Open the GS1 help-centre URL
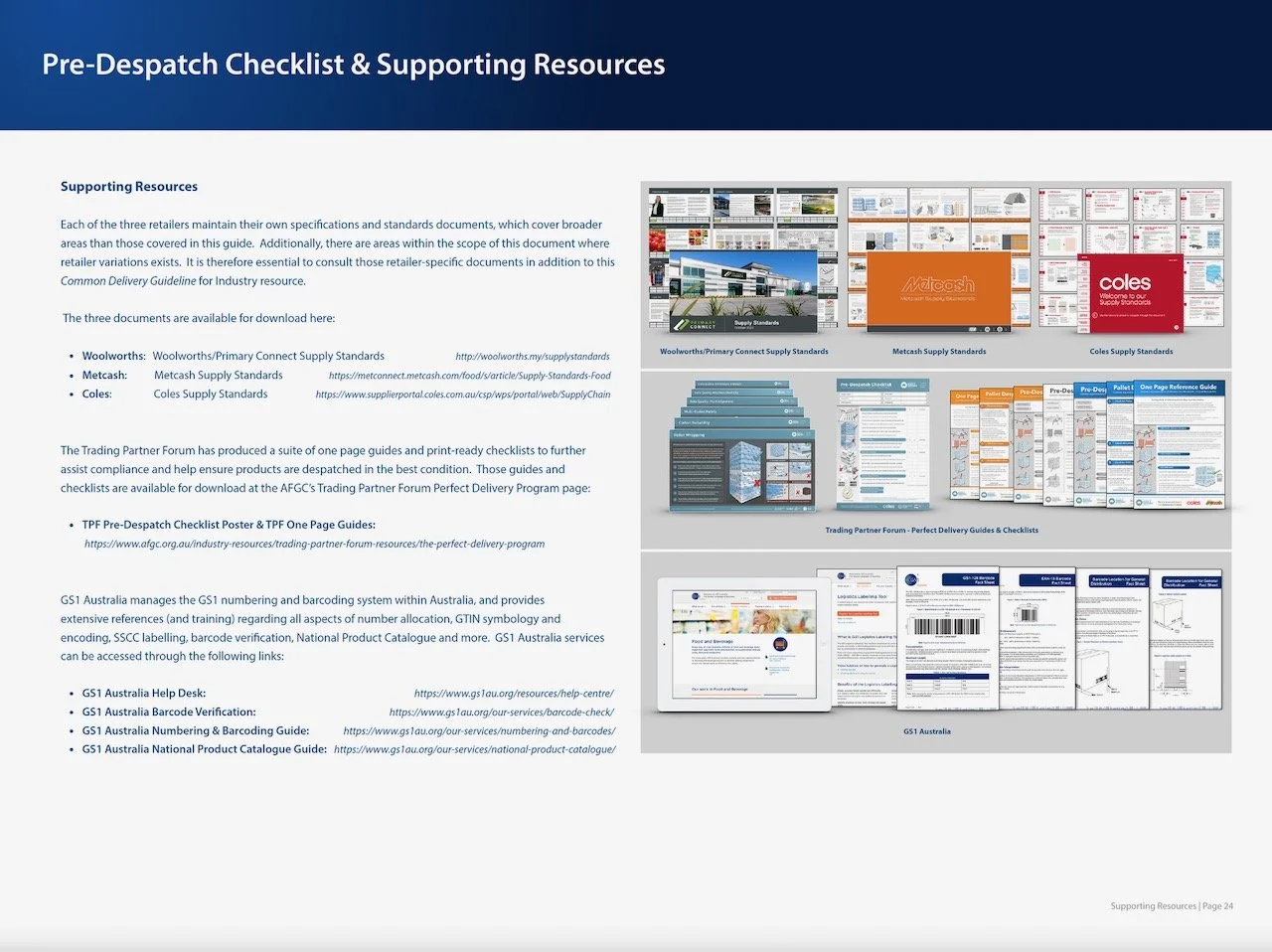The image size is (1272, 952). point(514,694)
